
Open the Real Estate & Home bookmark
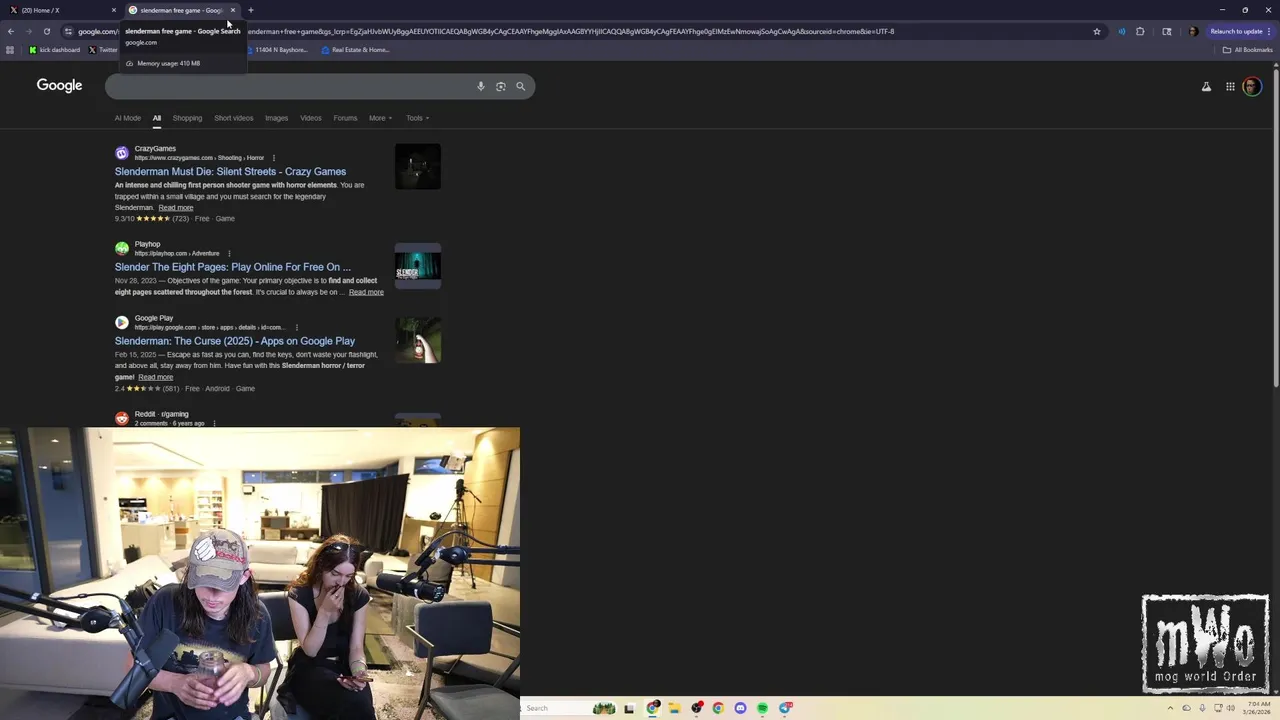[355, 50]
